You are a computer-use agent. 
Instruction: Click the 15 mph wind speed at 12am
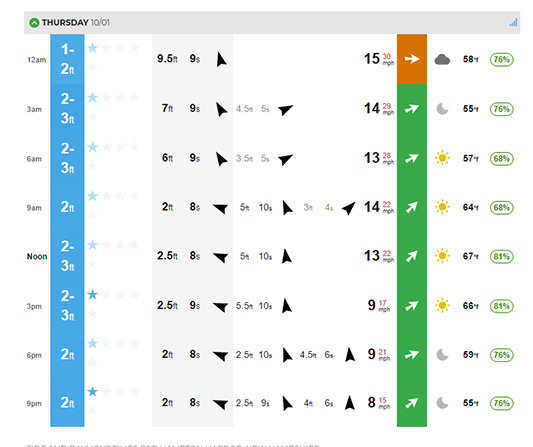click(379, 59)
